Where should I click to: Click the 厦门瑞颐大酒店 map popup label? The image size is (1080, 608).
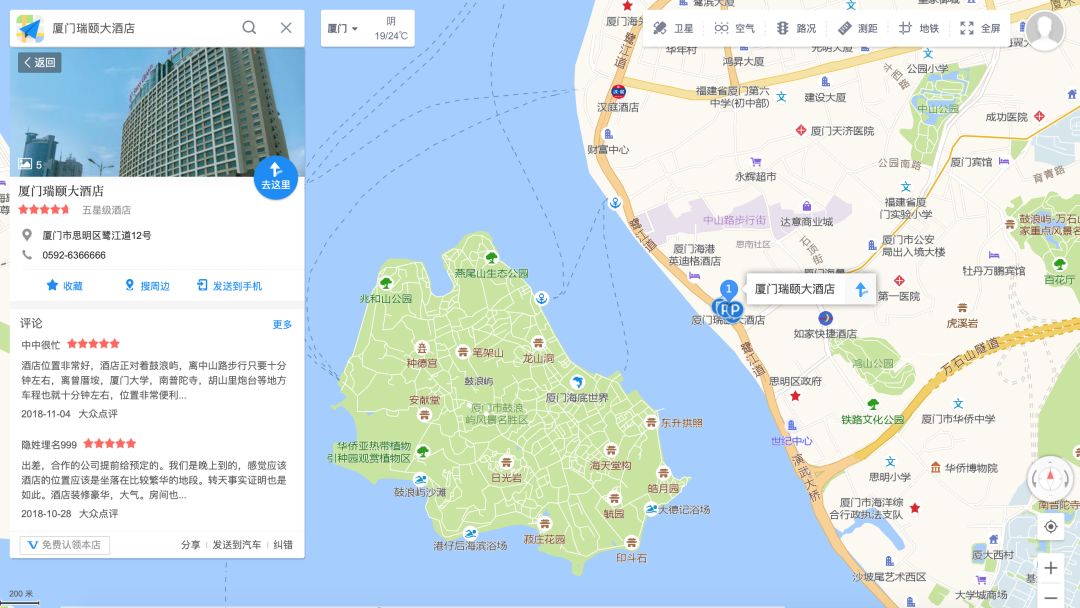pos(795,289)
